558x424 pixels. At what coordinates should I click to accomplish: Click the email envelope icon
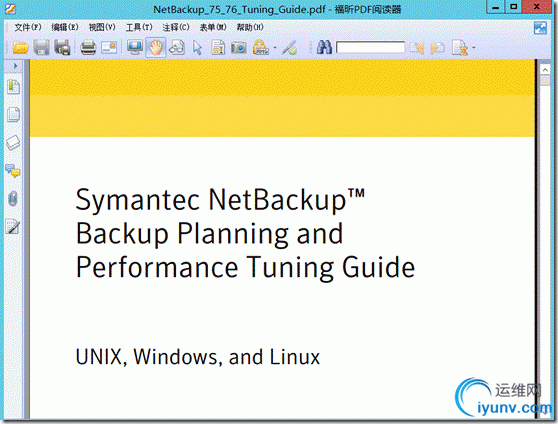tap(109, 47)
